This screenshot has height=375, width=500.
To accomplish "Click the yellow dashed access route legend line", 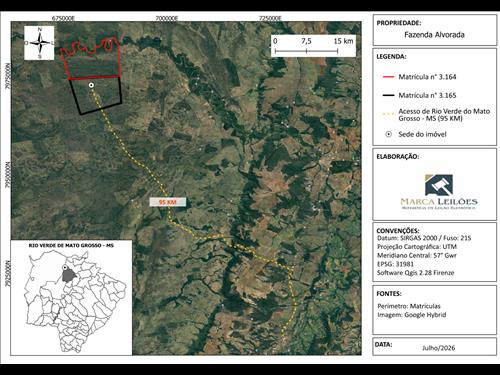I will tap(389, 114).
